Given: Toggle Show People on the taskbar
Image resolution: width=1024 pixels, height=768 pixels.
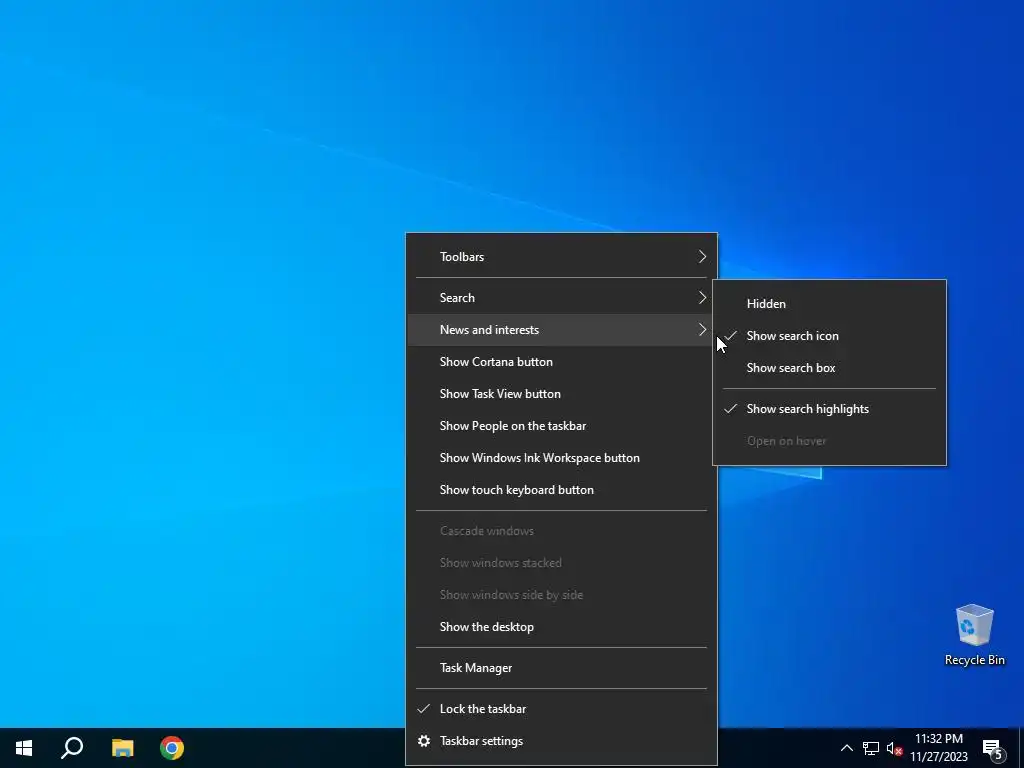Looking at the screenshot, I should [x=561, y=426].
